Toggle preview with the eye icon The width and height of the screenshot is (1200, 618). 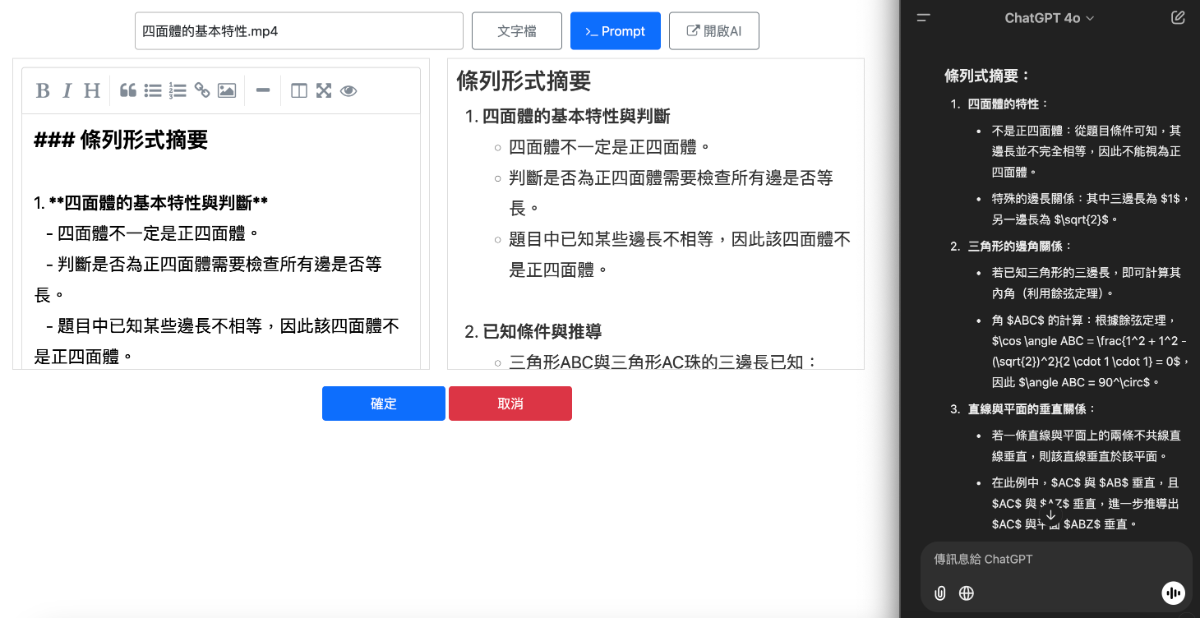tap(348, 91)
